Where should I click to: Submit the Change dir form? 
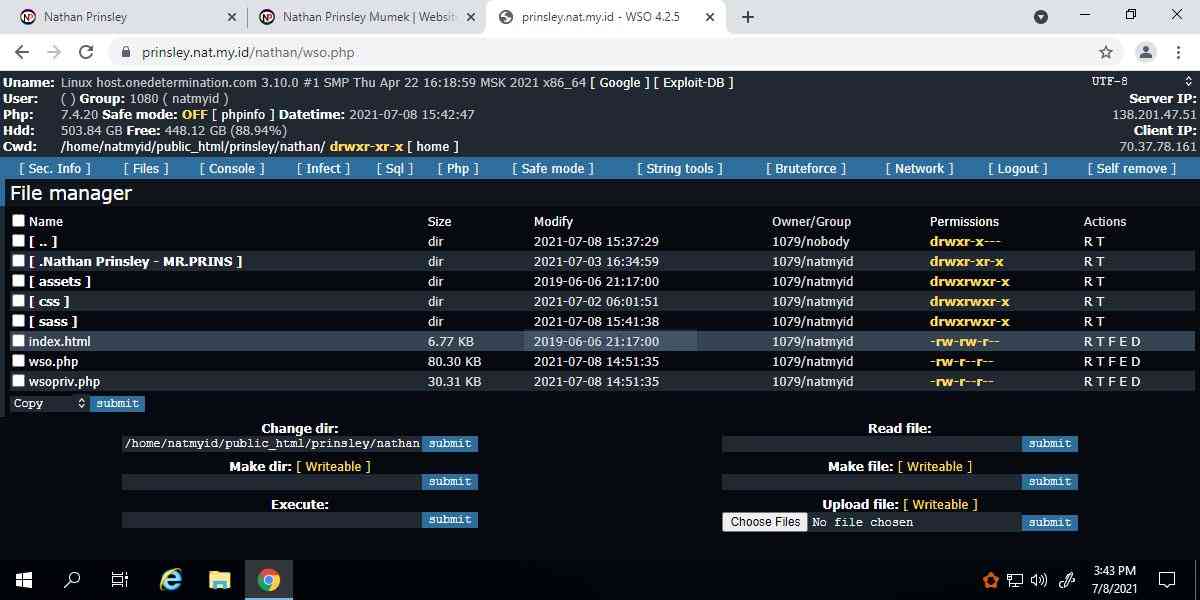point(450,443)
